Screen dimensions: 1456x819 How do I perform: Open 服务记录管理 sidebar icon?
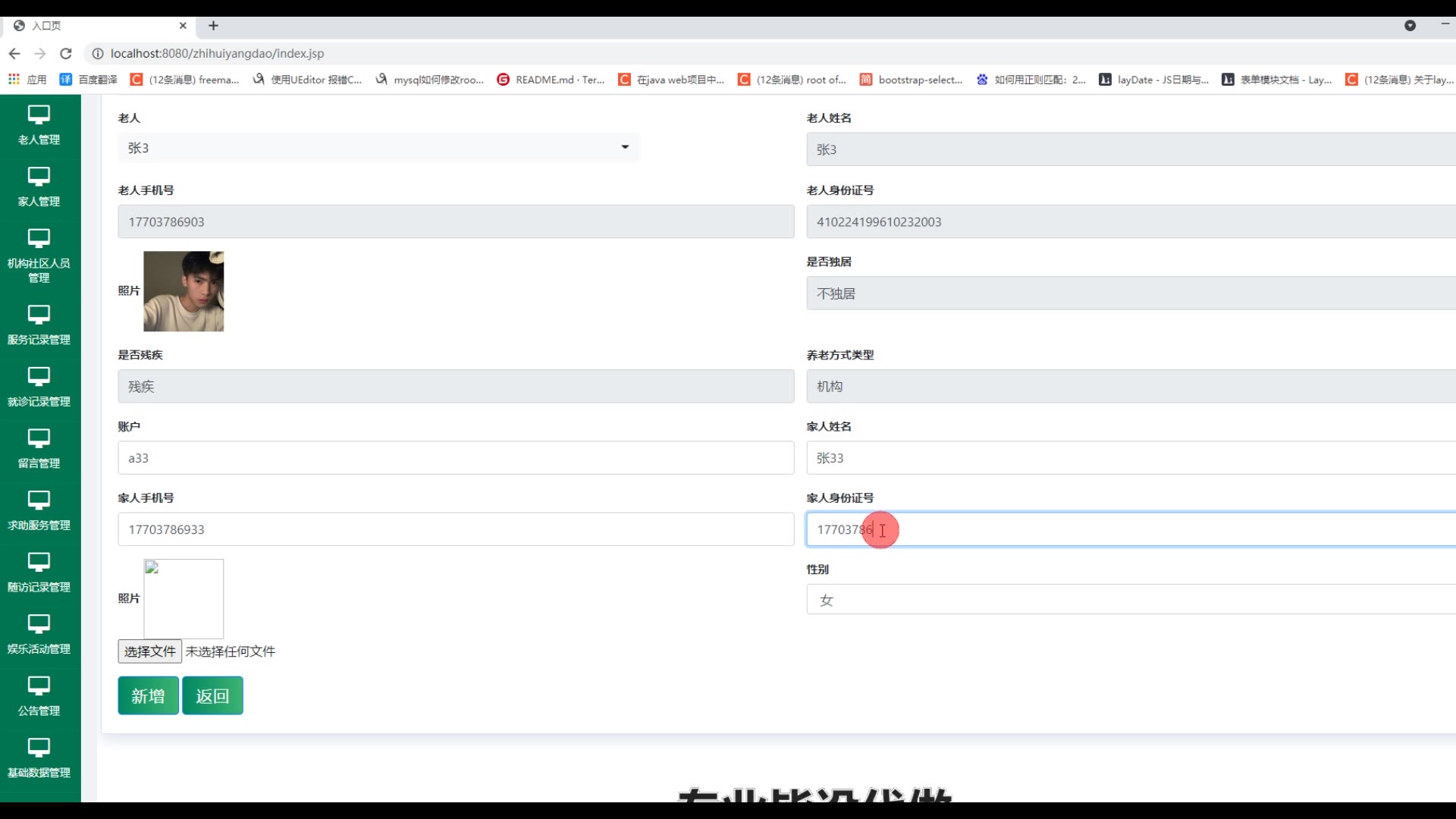click(x=39, y=315)
